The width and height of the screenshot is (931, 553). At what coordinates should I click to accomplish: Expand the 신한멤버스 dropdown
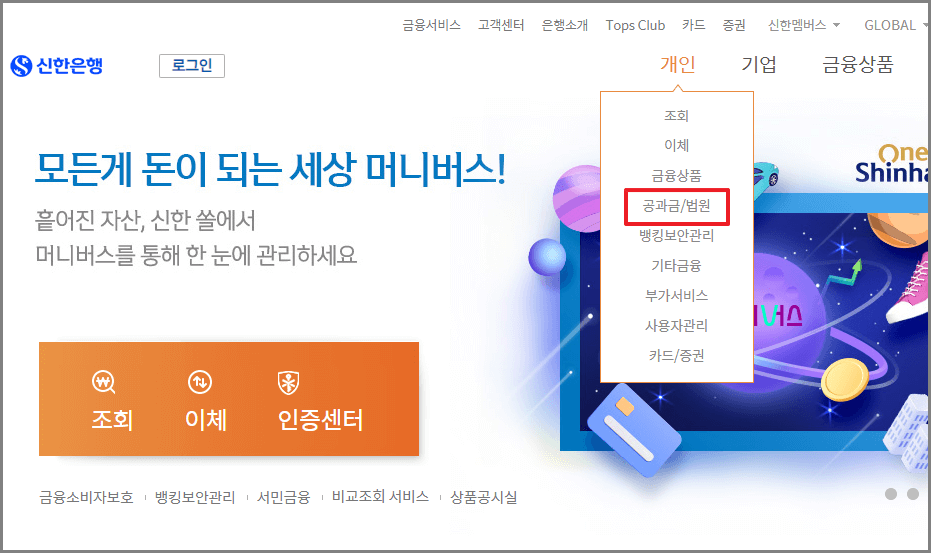click(x=804, y=25)
